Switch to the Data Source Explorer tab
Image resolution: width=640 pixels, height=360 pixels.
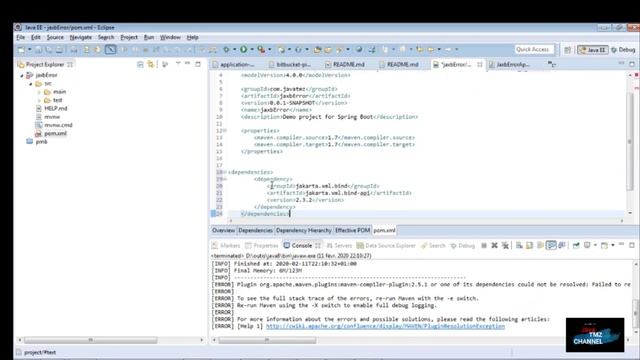pyautogui.click(x=386, y=246)
